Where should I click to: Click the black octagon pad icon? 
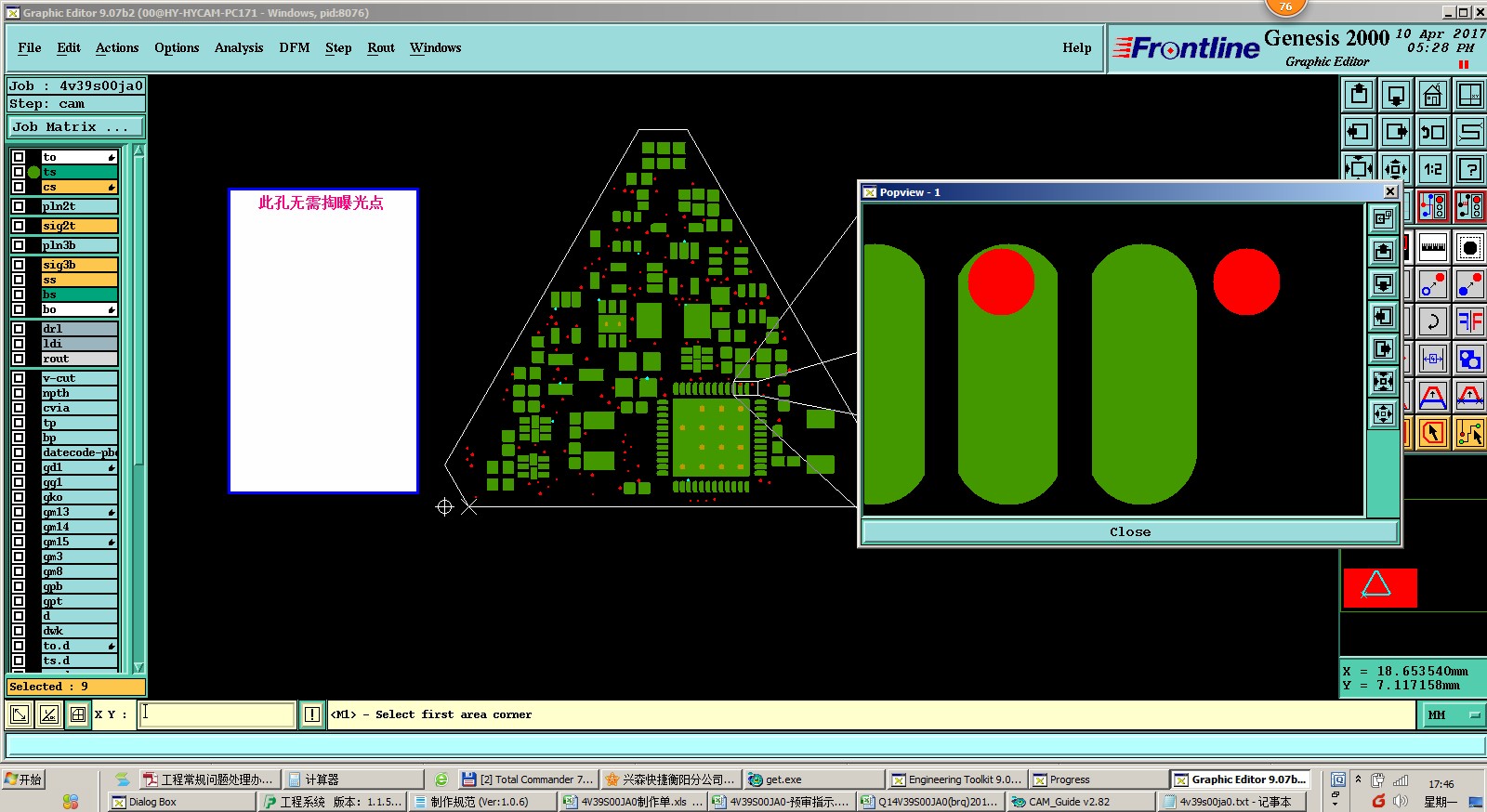[x=1470, y=247]
